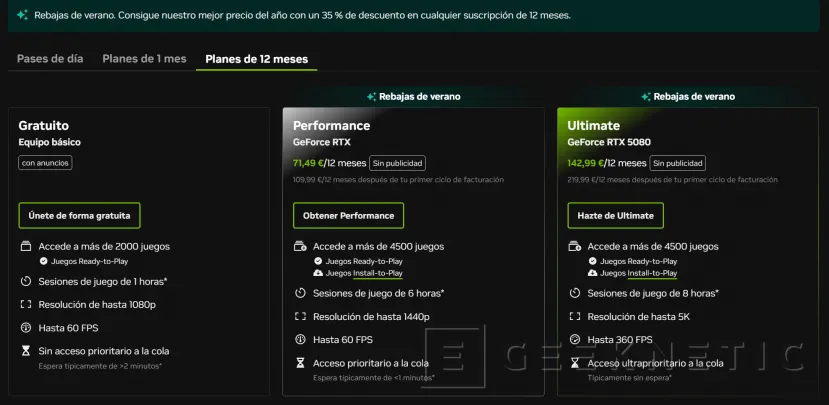Click the sparkle icon above the Performance card
Viewport: 829px width, 405px height.
coord(371,97)
